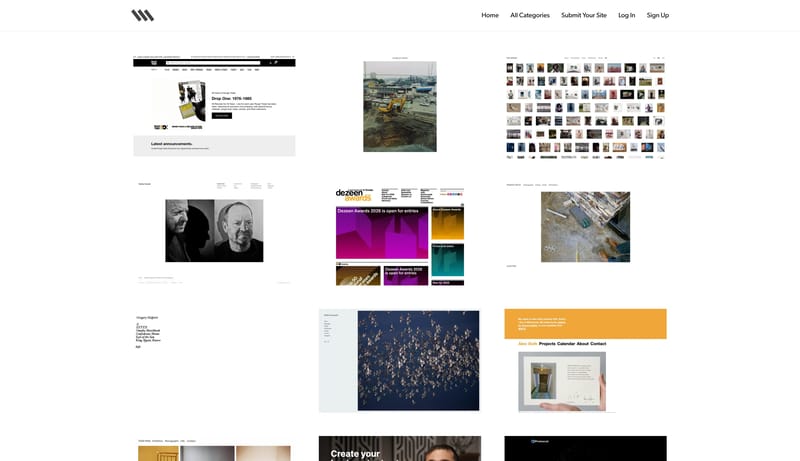The height and width of the screenshot is (461, 800).
Task: Open the black-and-white portraits site thumbnail
Action: pos(214,233)
